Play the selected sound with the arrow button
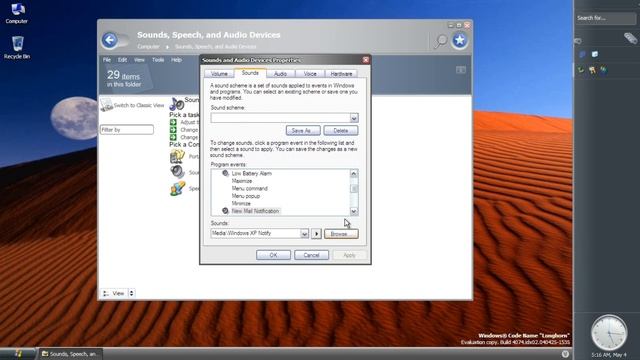Viewport: 640px width, 360px height. point(316,233)
